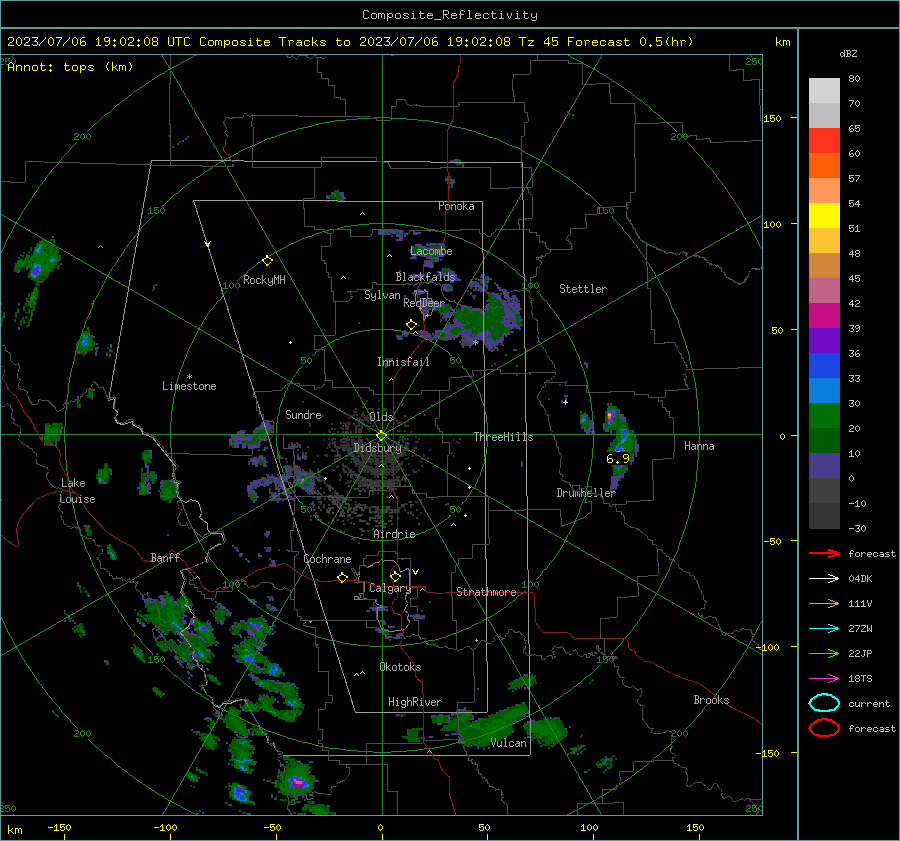The height and width of the screenshot is (841, 900).
Task: Click the Blackfalds label
Action: (x=425, y=277)
